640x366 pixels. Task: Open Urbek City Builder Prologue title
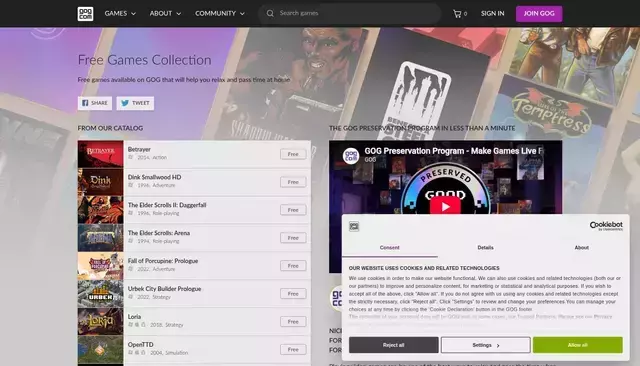click(x=164, y=288)
